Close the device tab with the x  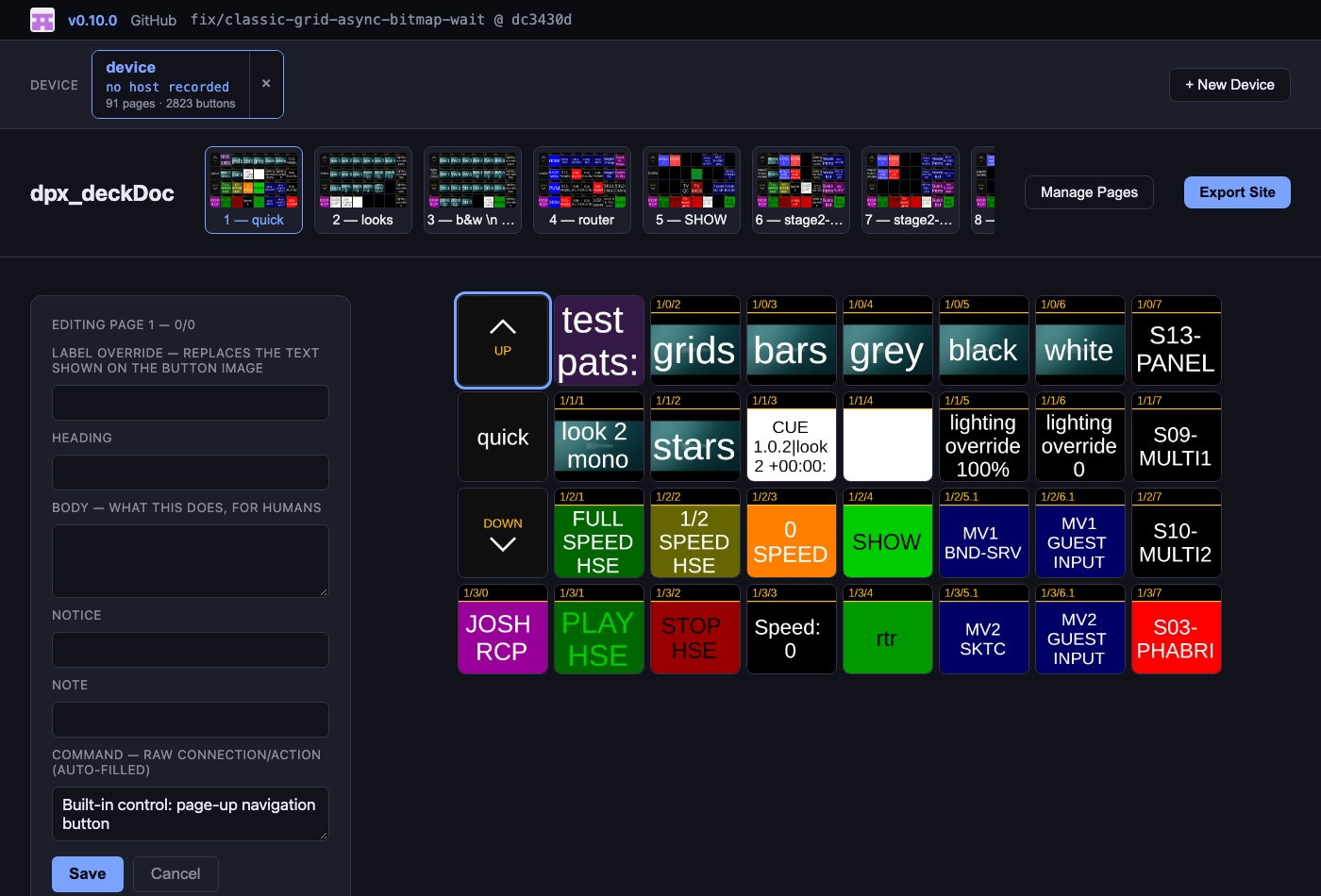266,84
